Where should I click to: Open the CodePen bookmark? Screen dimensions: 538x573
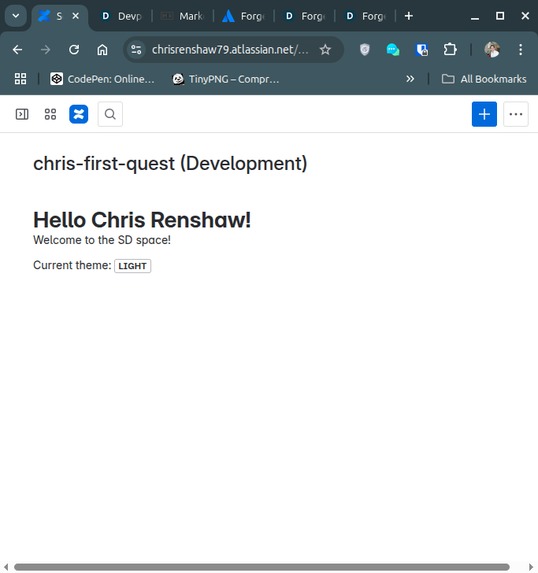pos(102,79)
